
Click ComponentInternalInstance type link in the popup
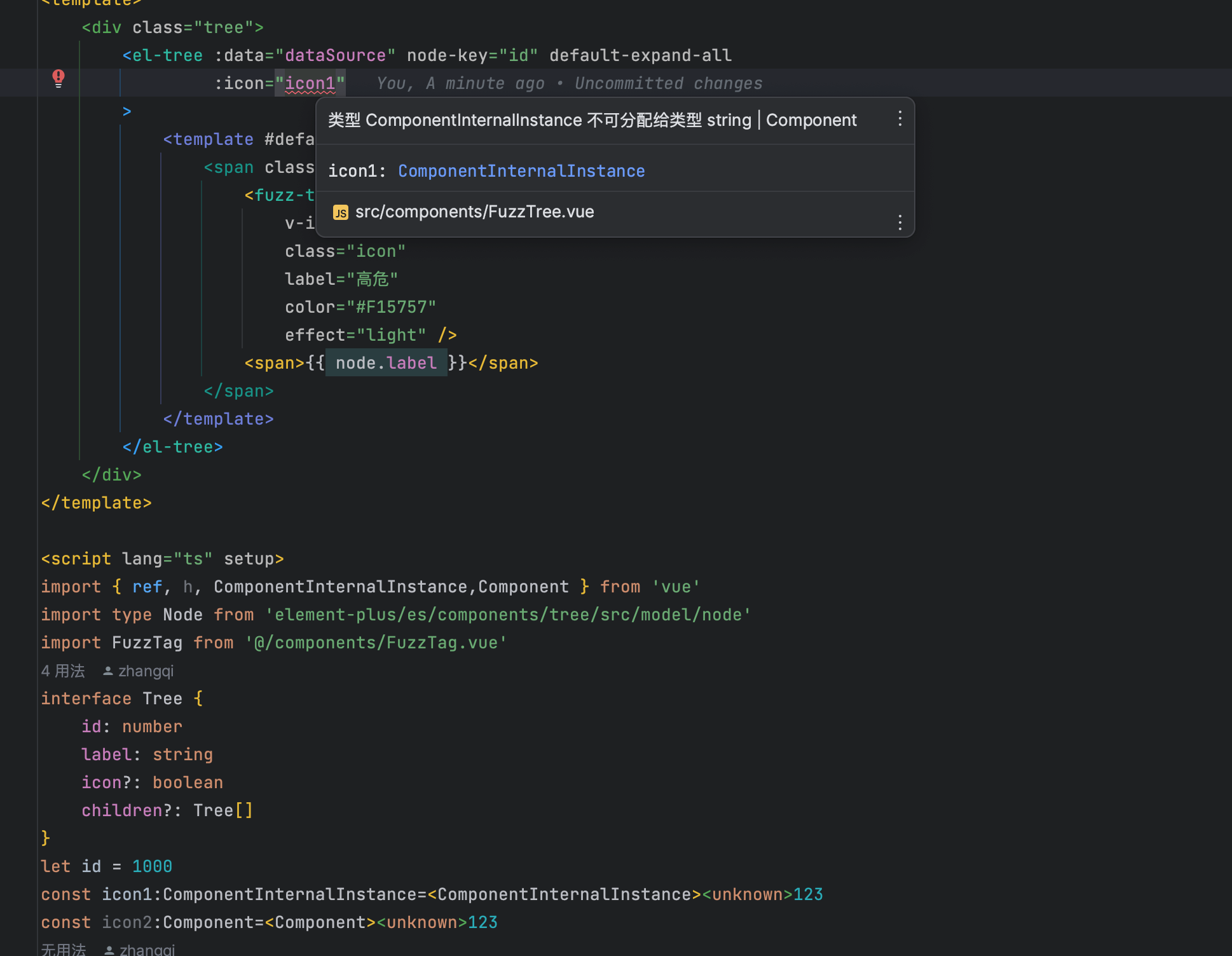click(x=521, y=170)
